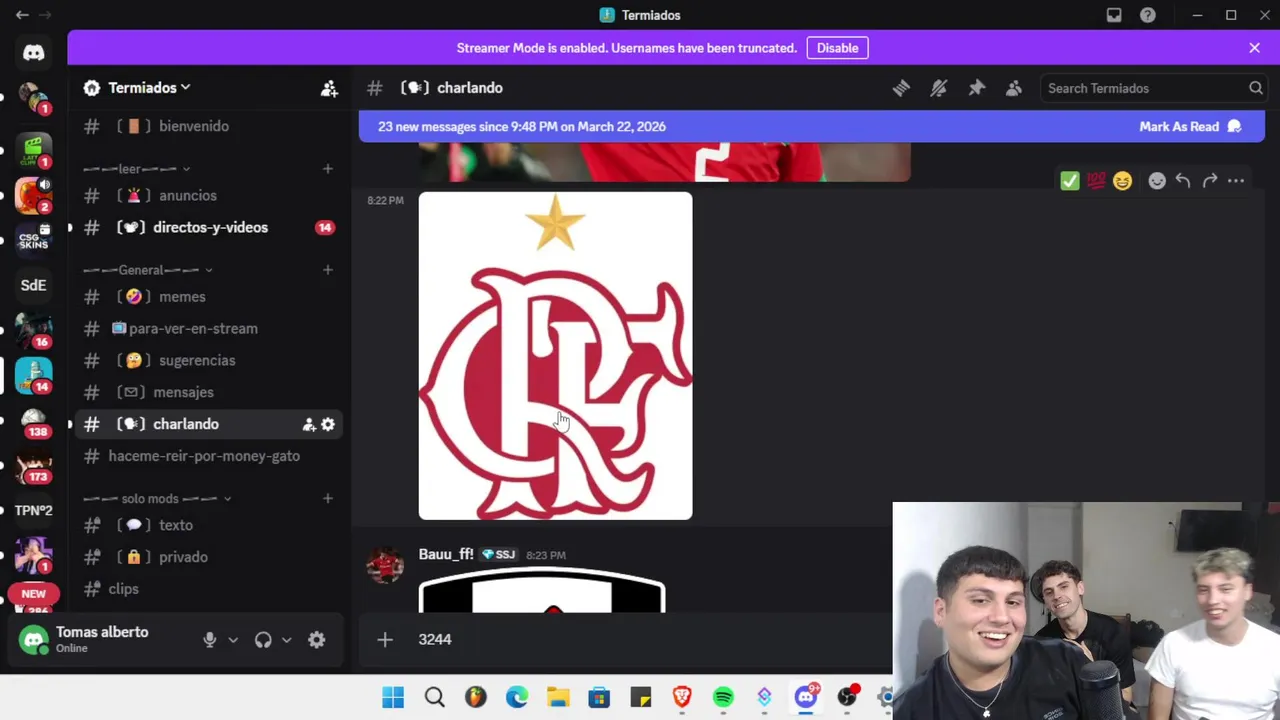Screen dimensions: 1280x720
Task: Toggle headphone deafen
Action: [x=263, y=640]
